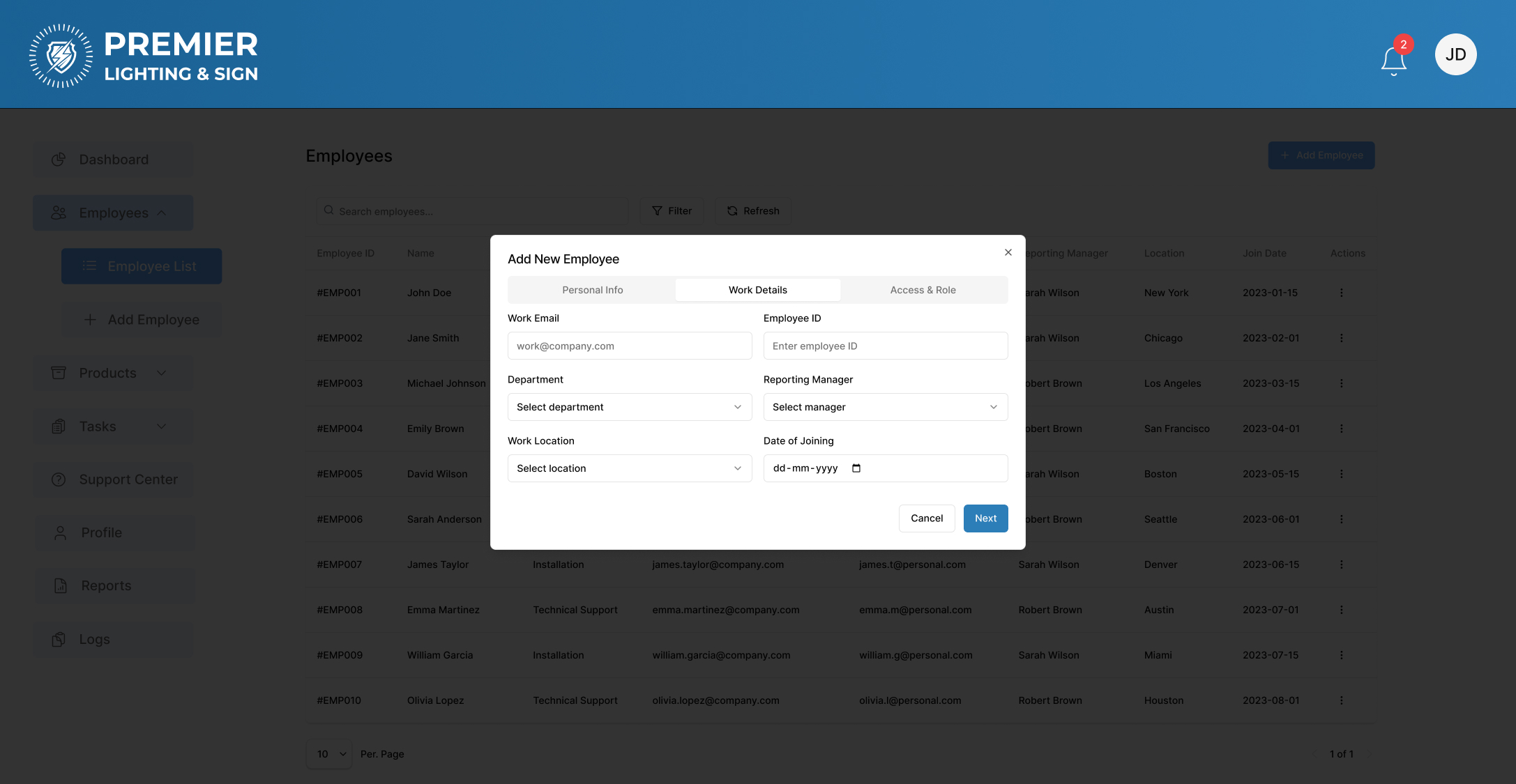Open the Select department dropdown

coord(629,407)
